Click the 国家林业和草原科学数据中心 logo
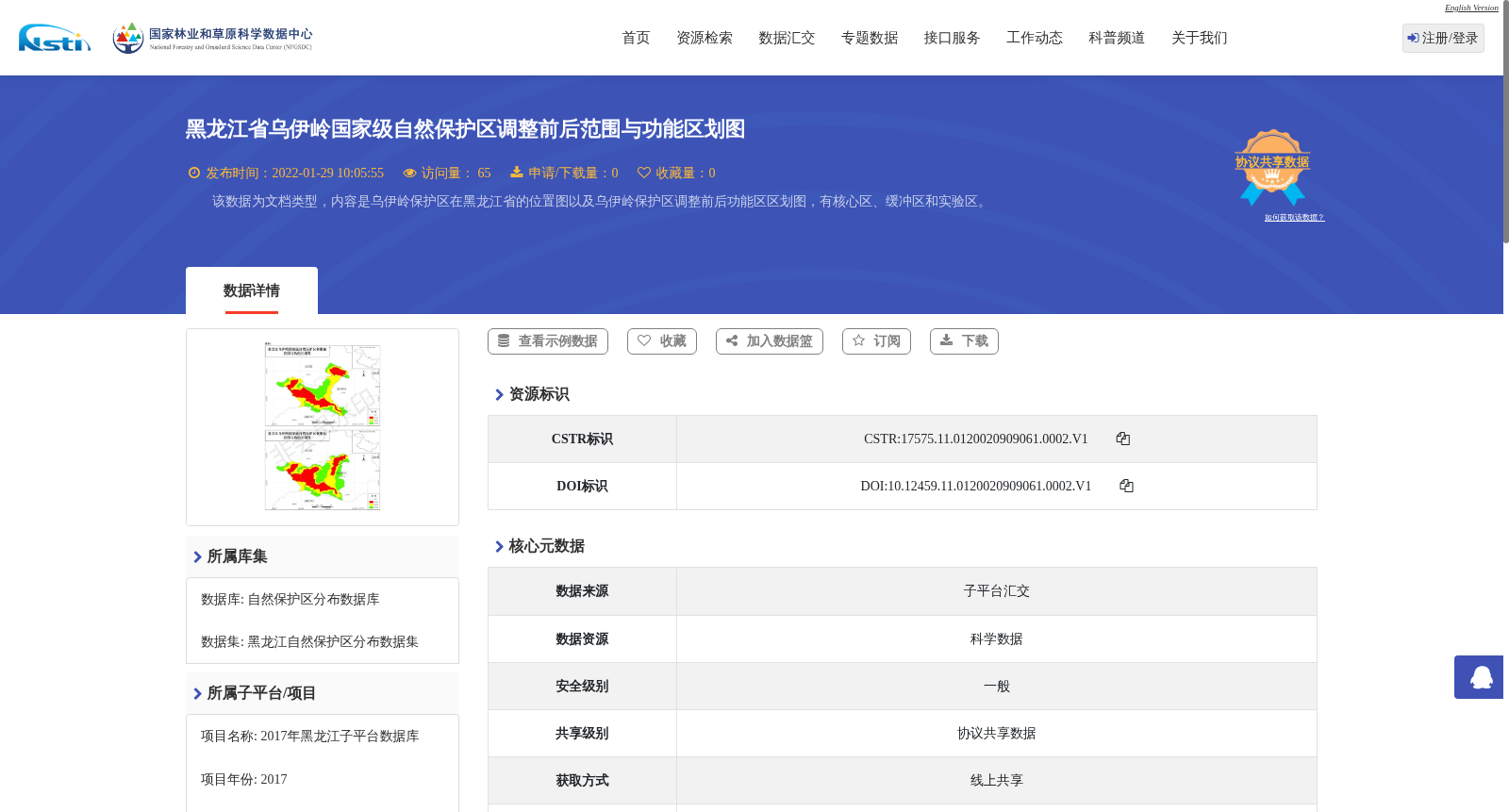This screenshot has width=1509, height=812. click(212, 38)
